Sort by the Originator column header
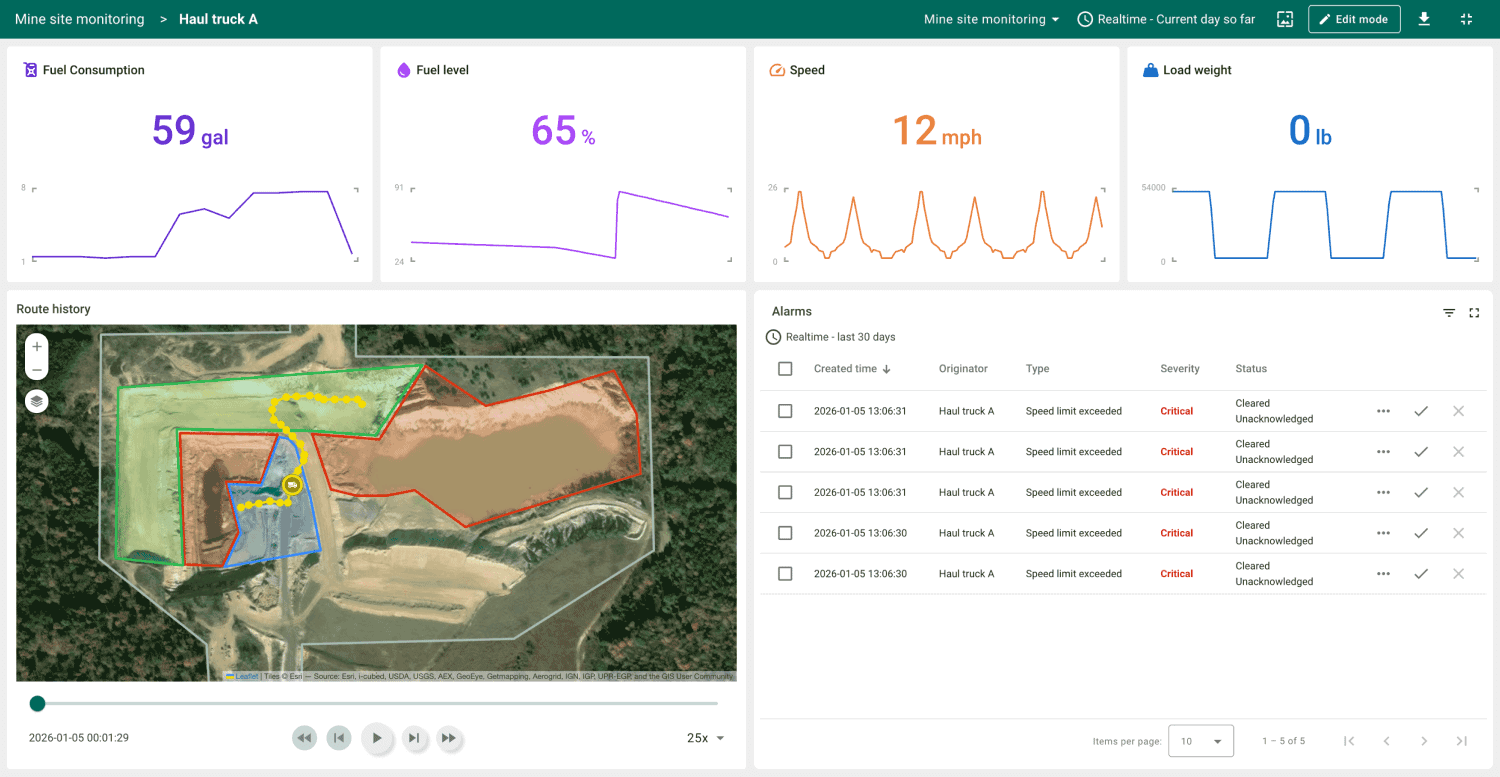The image size is (1500, 777). tap(963, 369)
